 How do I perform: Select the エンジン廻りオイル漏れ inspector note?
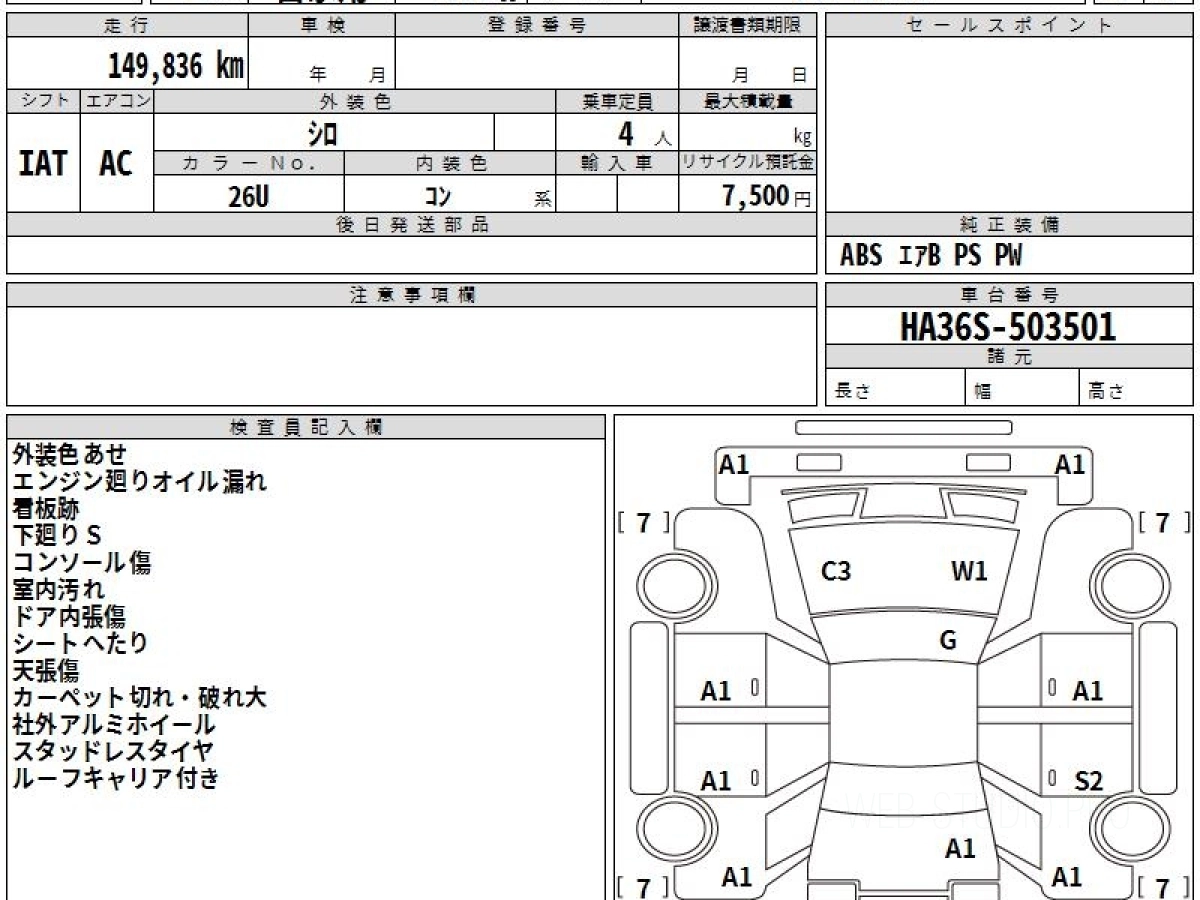(x=140, y=482)
